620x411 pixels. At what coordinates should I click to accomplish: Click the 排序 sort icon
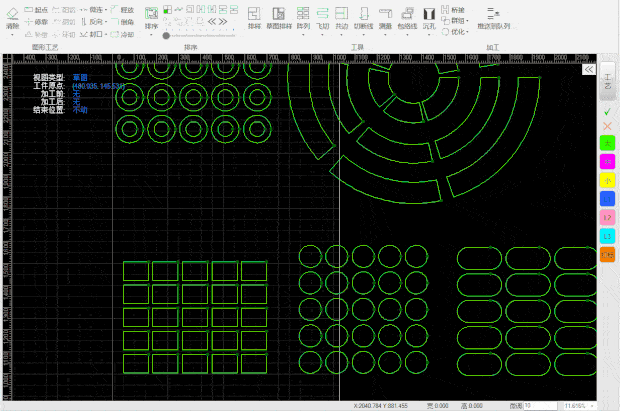(x=151, y=14)
